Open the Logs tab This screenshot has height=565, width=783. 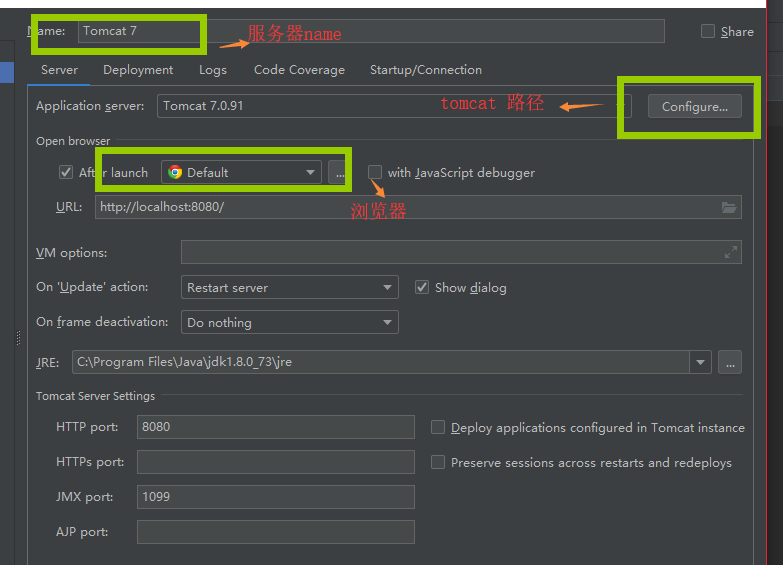click(x=213, y=70)
